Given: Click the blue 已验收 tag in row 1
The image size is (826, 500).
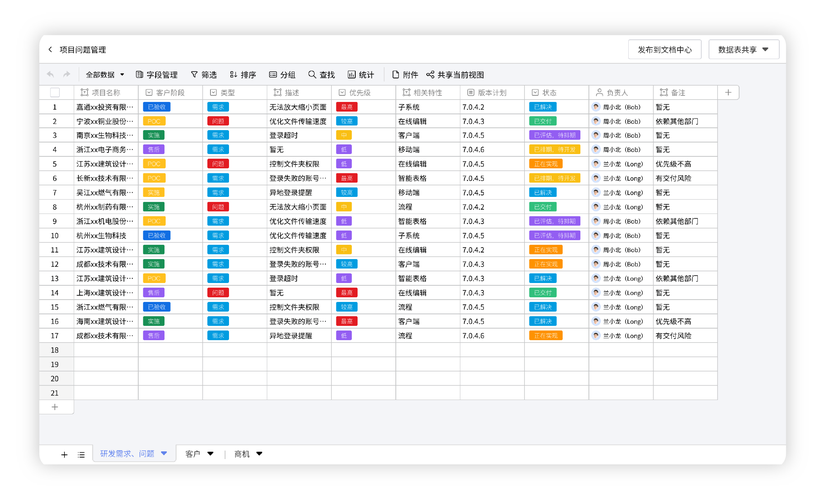Looking at the screenshot, I should coord(156,107).
